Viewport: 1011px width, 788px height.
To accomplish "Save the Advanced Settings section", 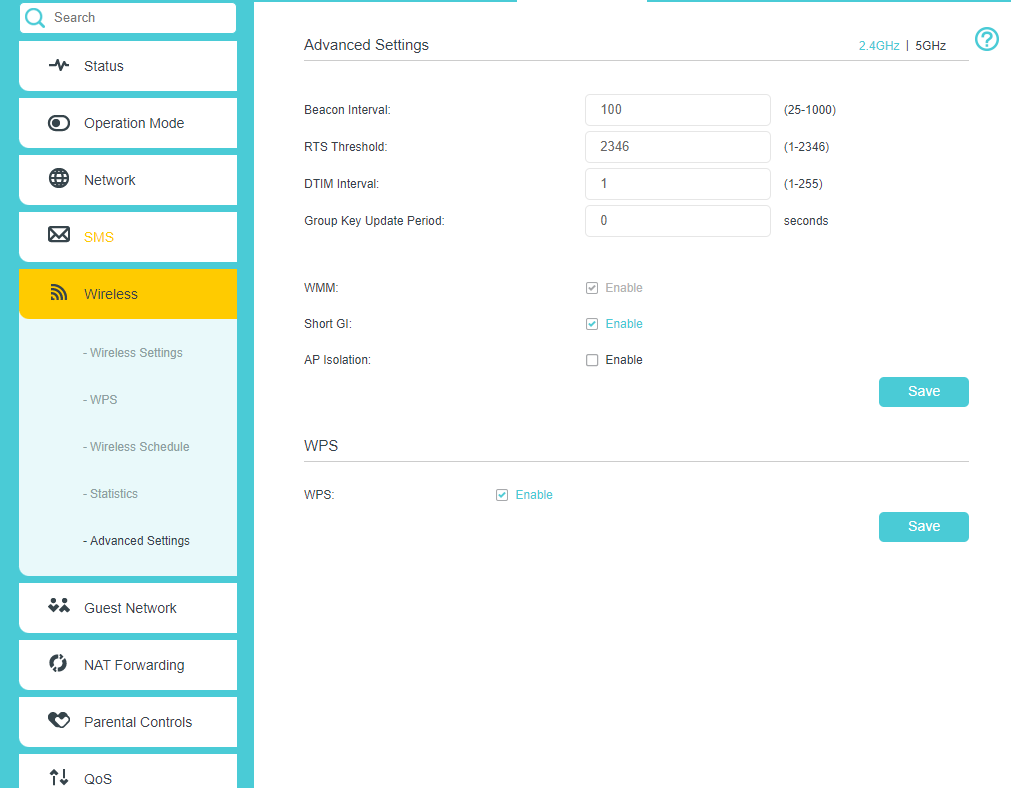I will [x=923, y=391].
